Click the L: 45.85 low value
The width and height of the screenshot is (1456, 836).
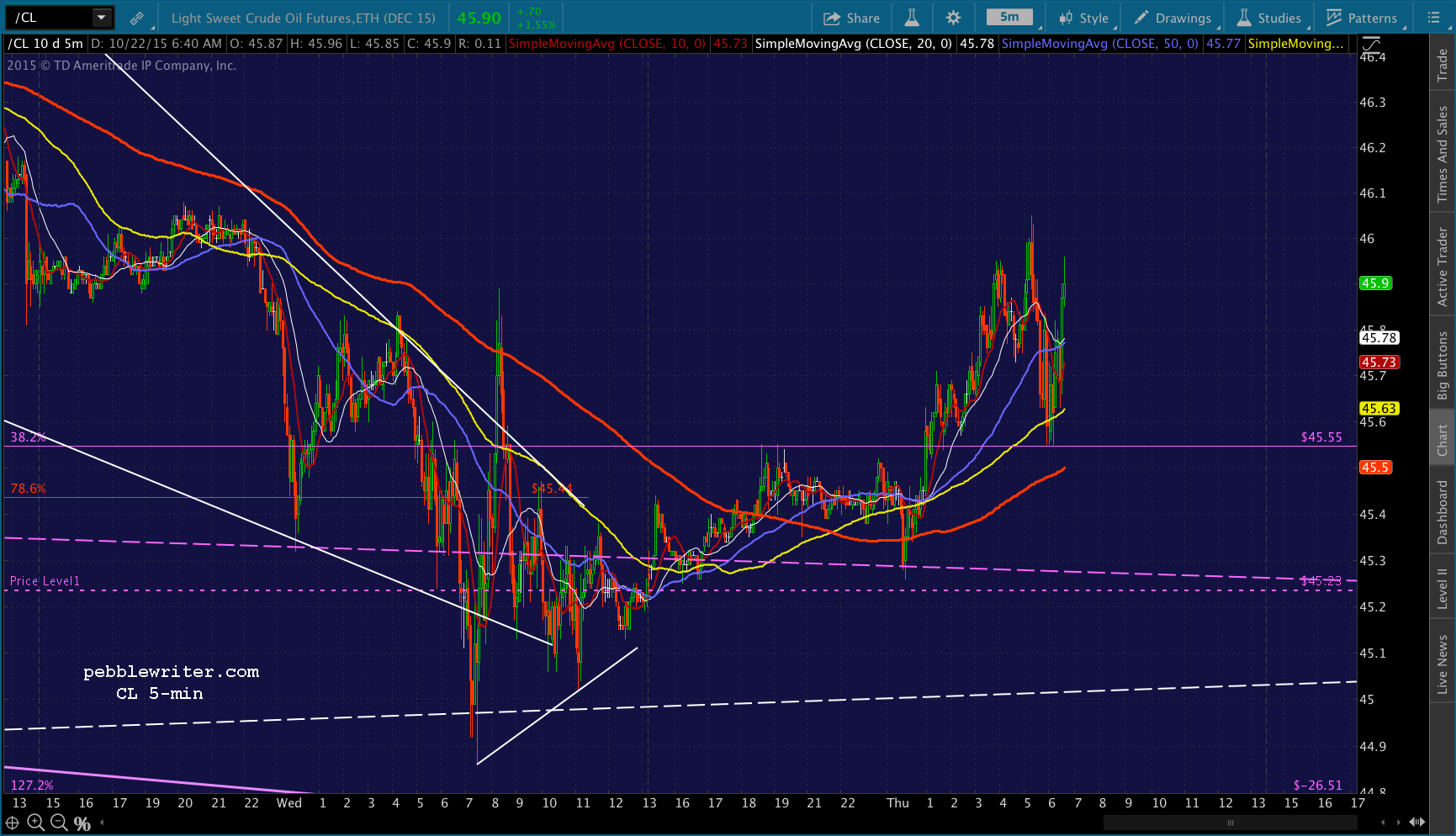(374, 44)
